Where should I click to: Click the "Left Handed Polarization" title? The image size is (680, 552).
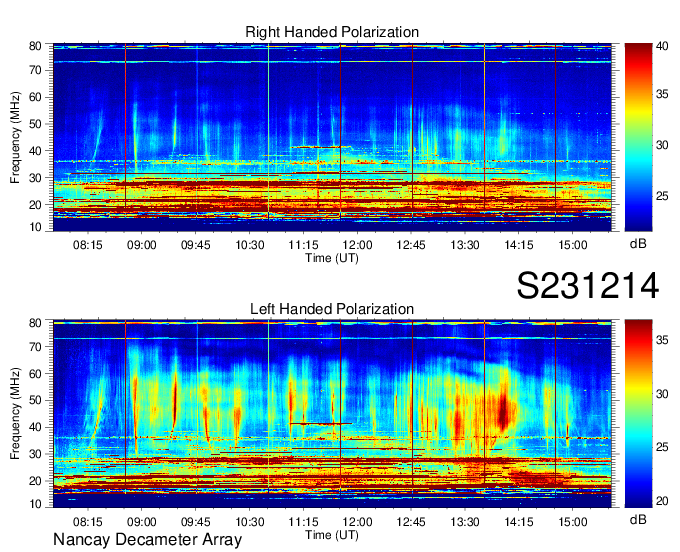(x=332, y=309)
